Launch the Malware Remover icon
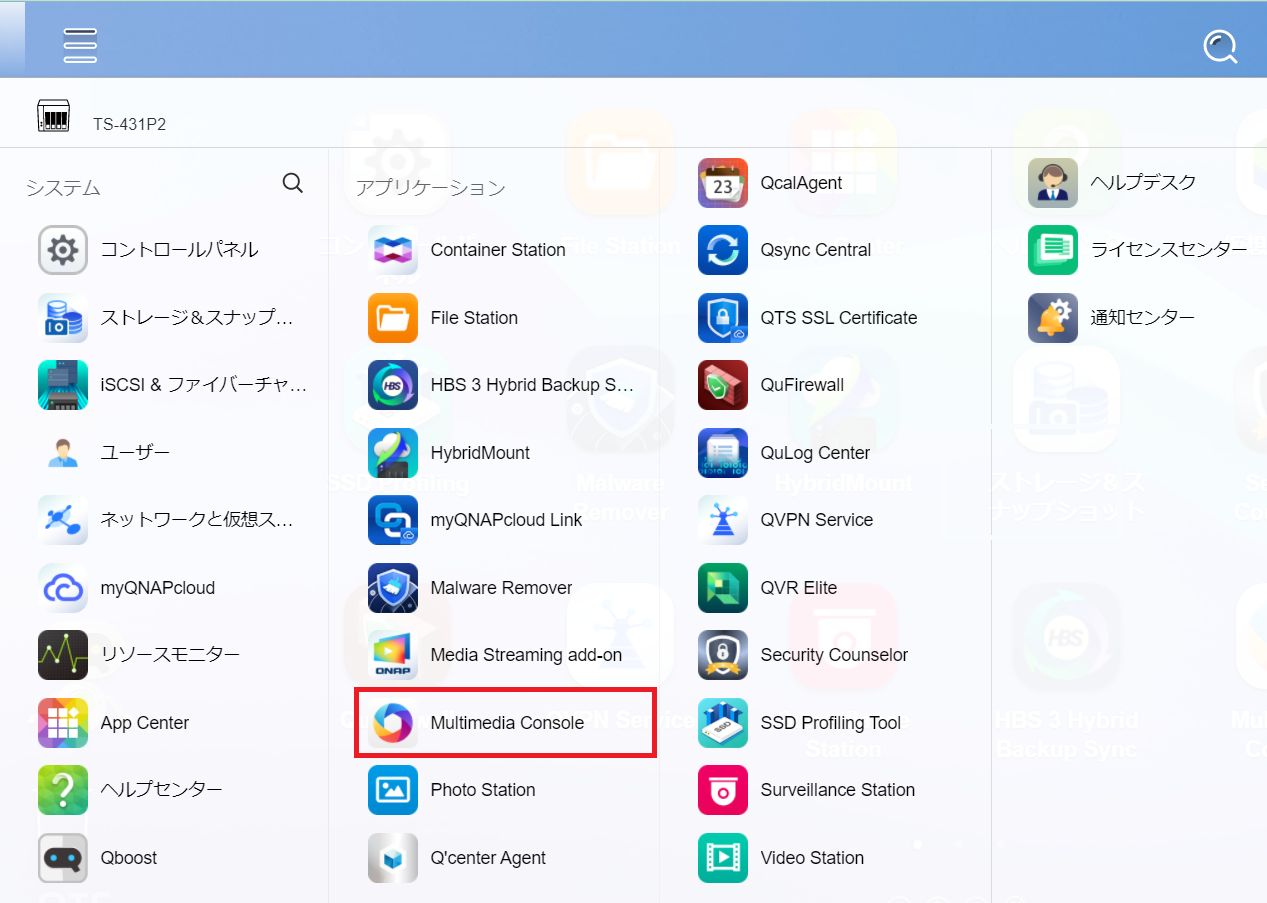 coord(393,588)
